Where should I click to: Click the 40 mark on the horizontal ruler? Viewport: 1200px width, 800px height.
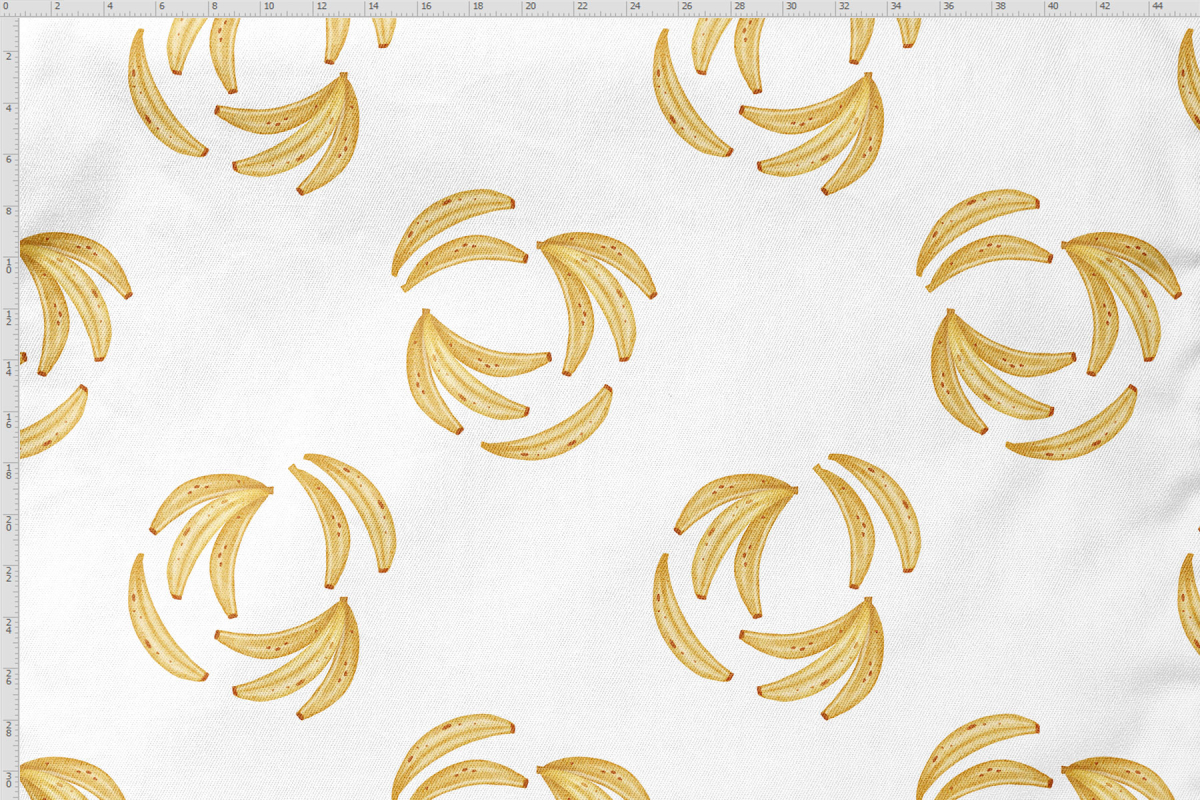pyautogui.click(x=1052, y=7)
